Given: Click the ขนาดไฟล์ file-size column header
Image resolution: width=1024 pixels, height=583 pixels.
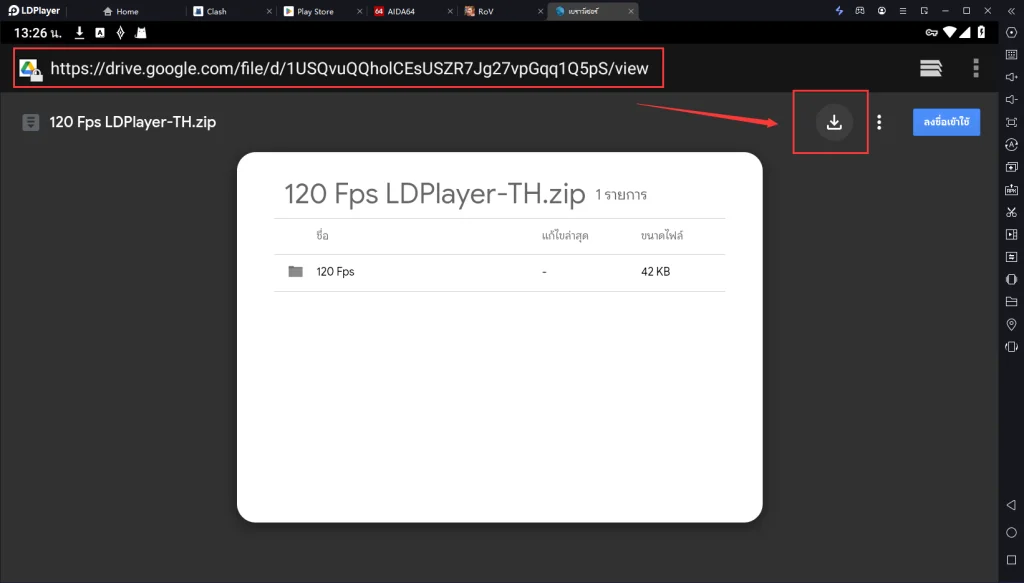Looking at the screenshot, I should pyautogui.click(x=662, y=236).
